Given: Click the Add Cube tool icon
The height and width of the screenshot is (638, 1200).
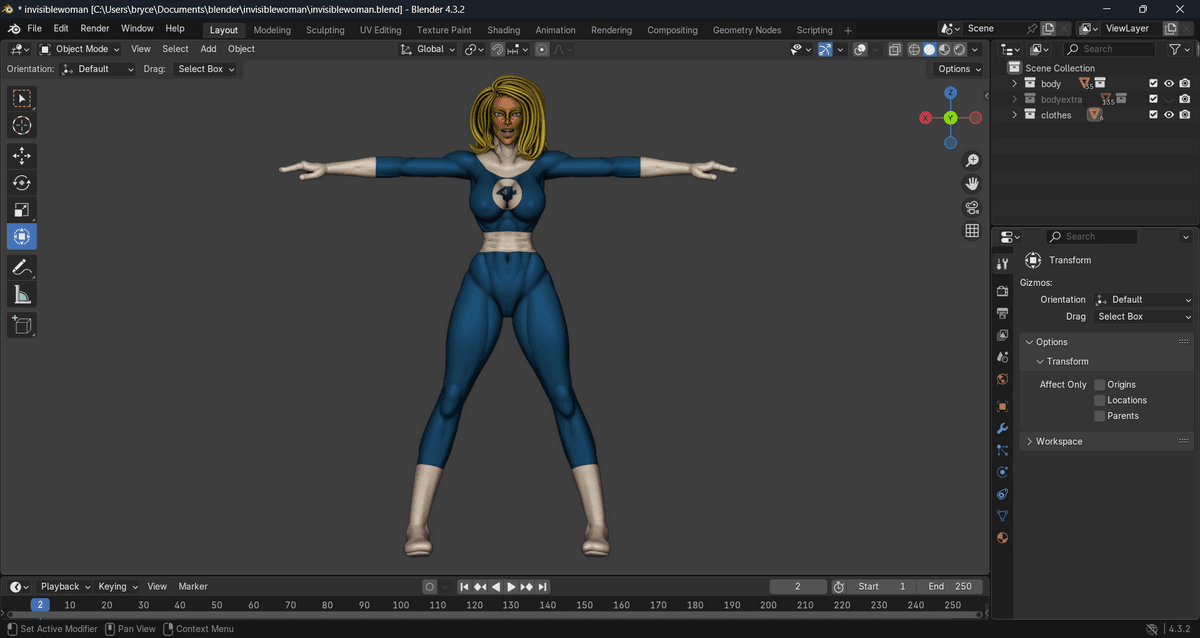Looking at the screenshot, I should click(x=21, y=324).
